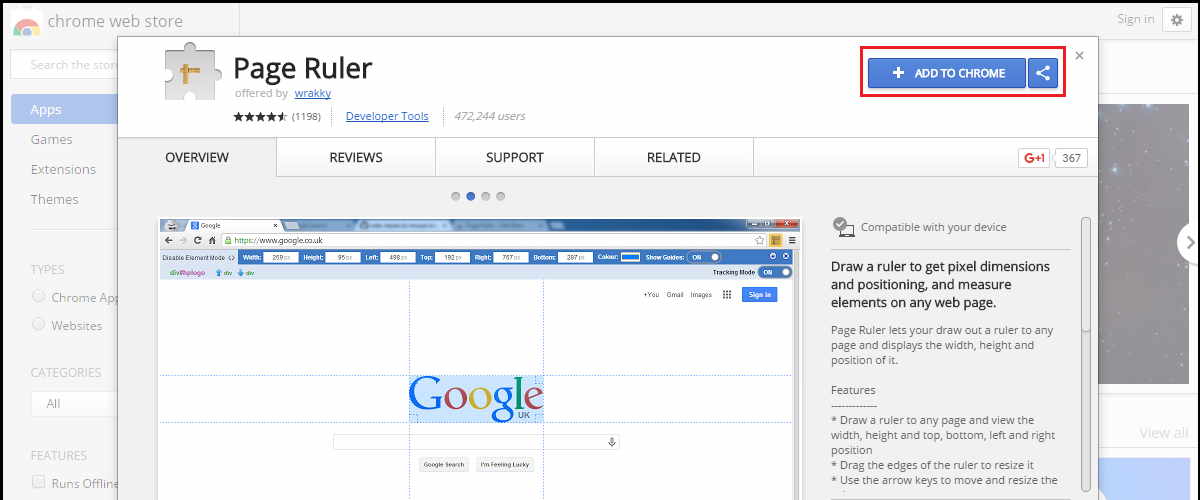
Task: Click the '472,244 users' text
Action: click(489, 116)
